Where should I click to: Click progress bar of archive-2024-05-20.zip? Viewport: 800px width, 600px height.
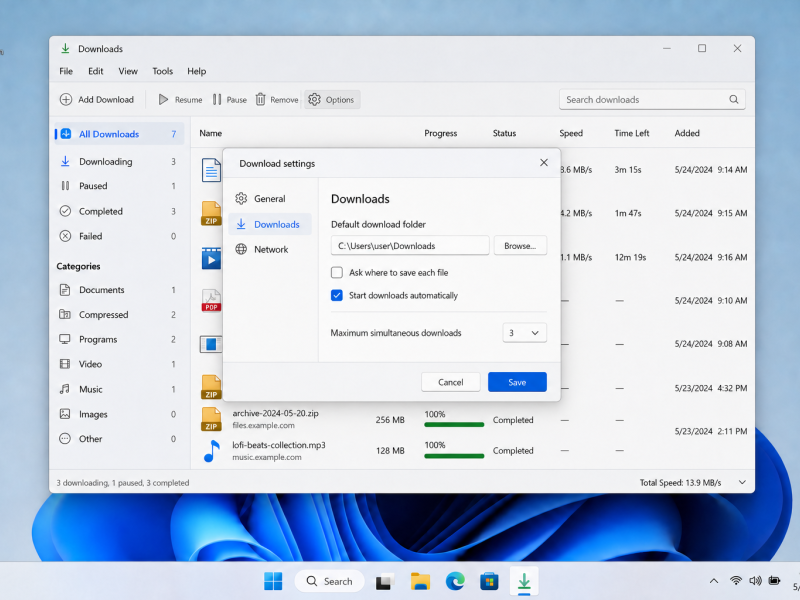[x=454, y=424]
